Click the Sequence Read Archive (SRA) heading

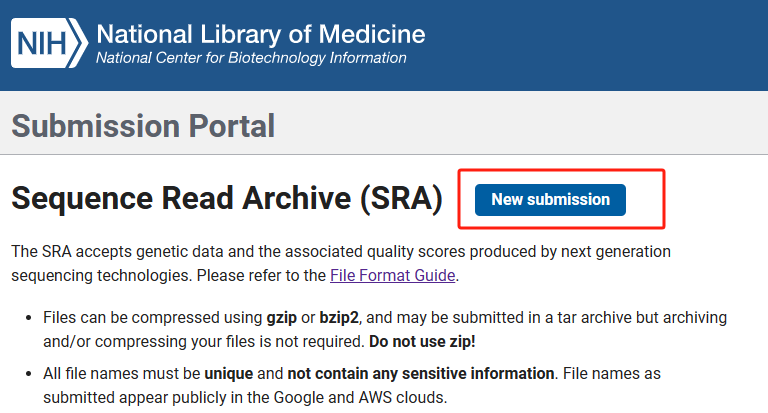click(x=227, y=198)
